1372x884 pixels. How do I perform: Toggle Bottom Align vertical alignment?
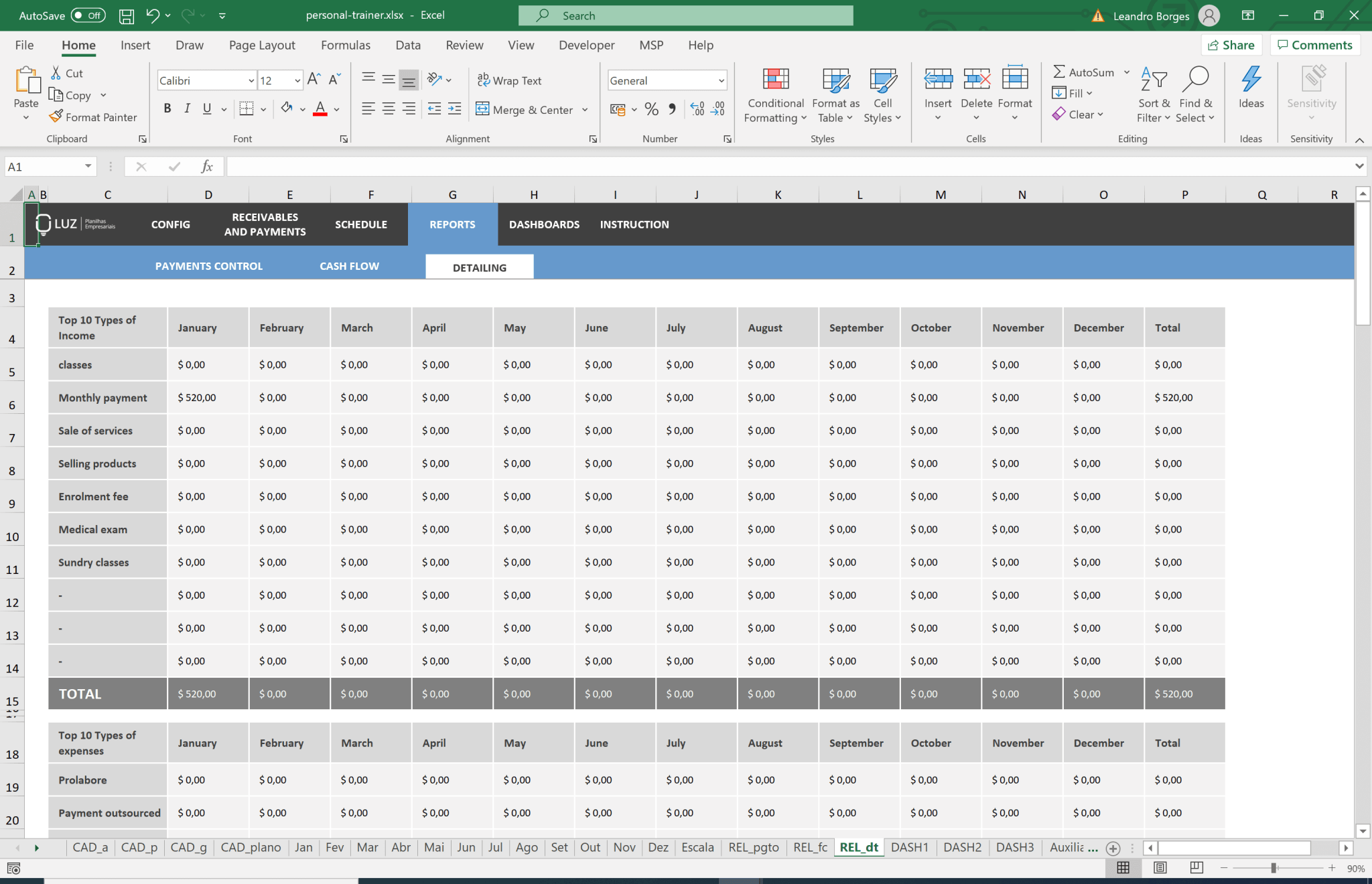click(x=409, y=80)
